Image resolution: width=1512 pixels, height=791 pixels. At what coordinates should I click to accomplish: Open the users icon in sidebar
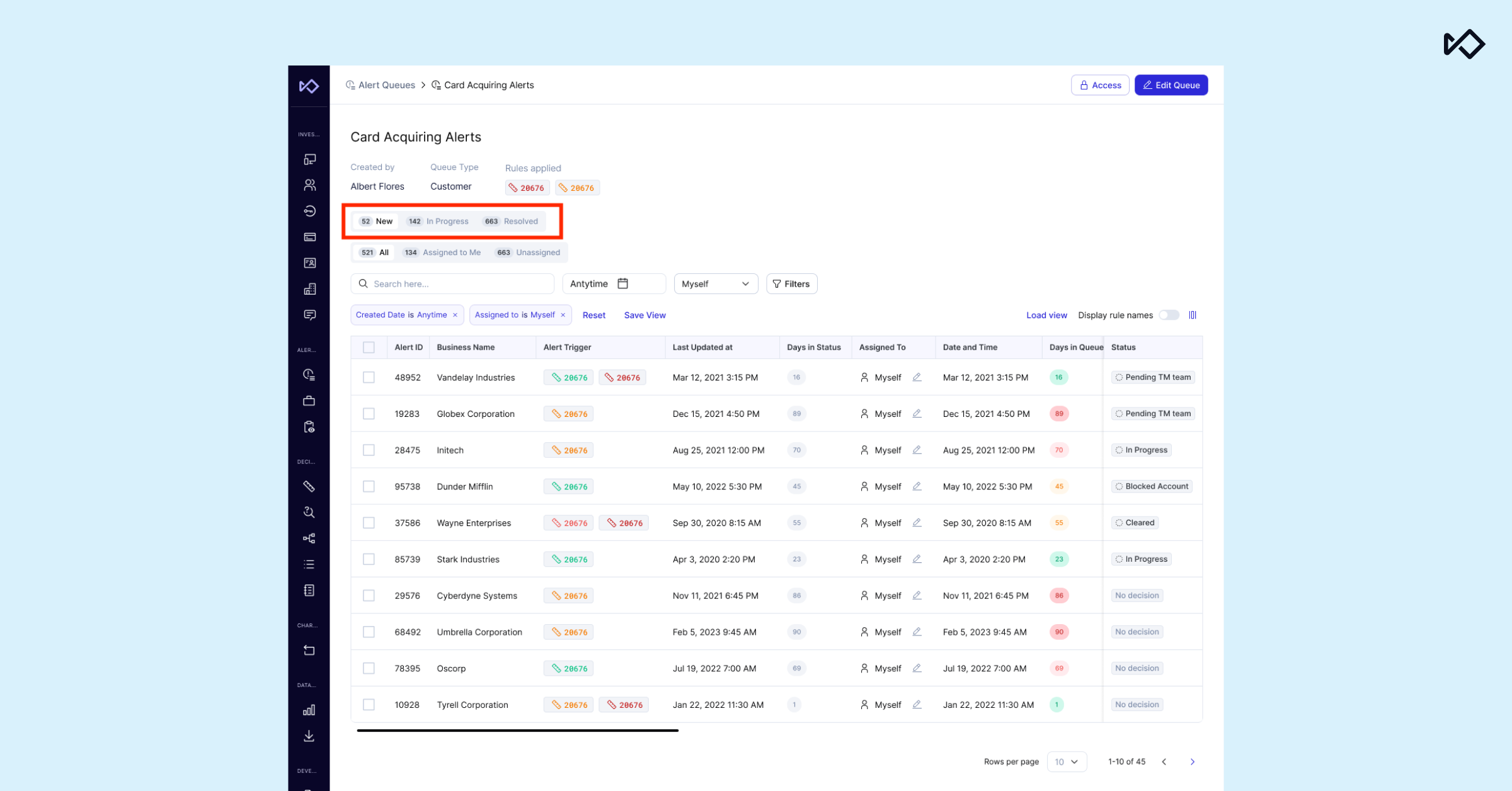309,185
